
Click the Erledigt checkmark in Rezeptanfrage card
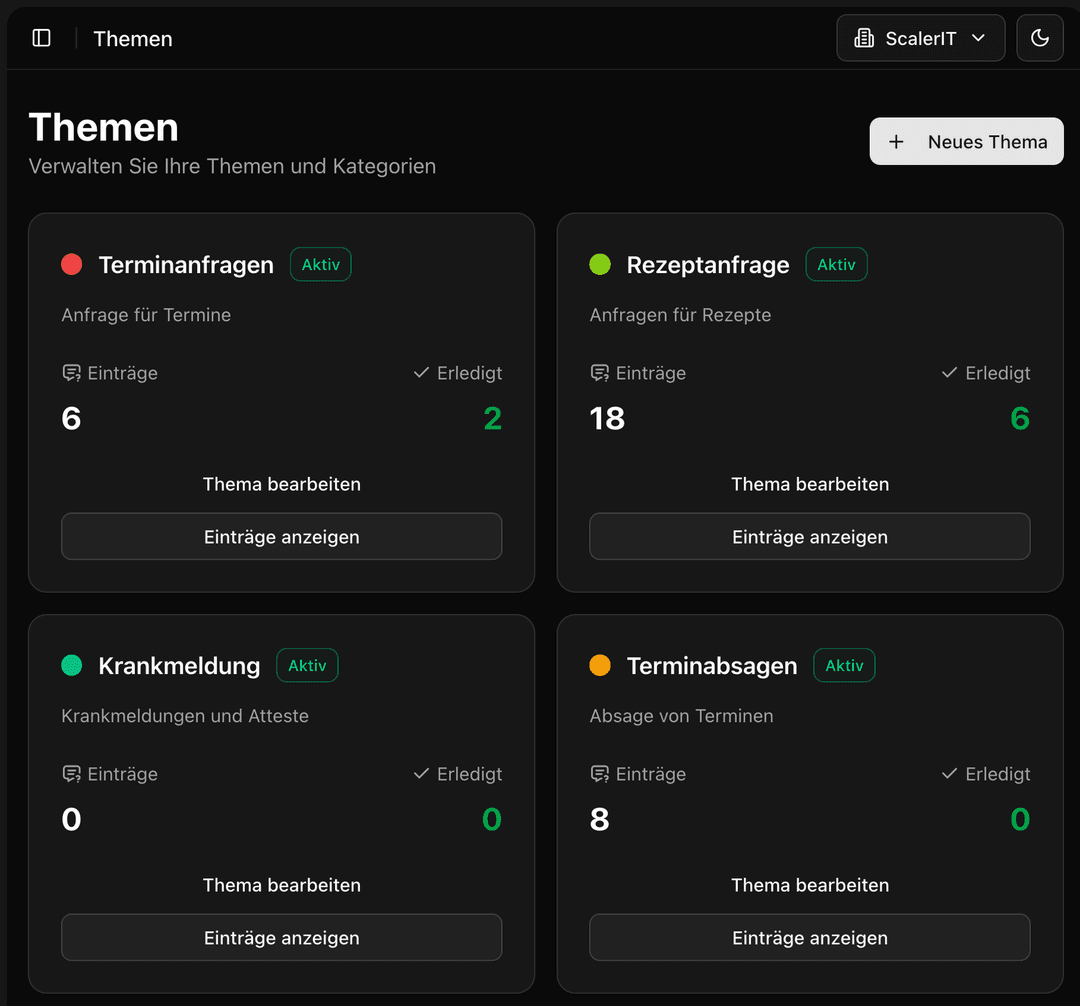click(x=949, y=373)
